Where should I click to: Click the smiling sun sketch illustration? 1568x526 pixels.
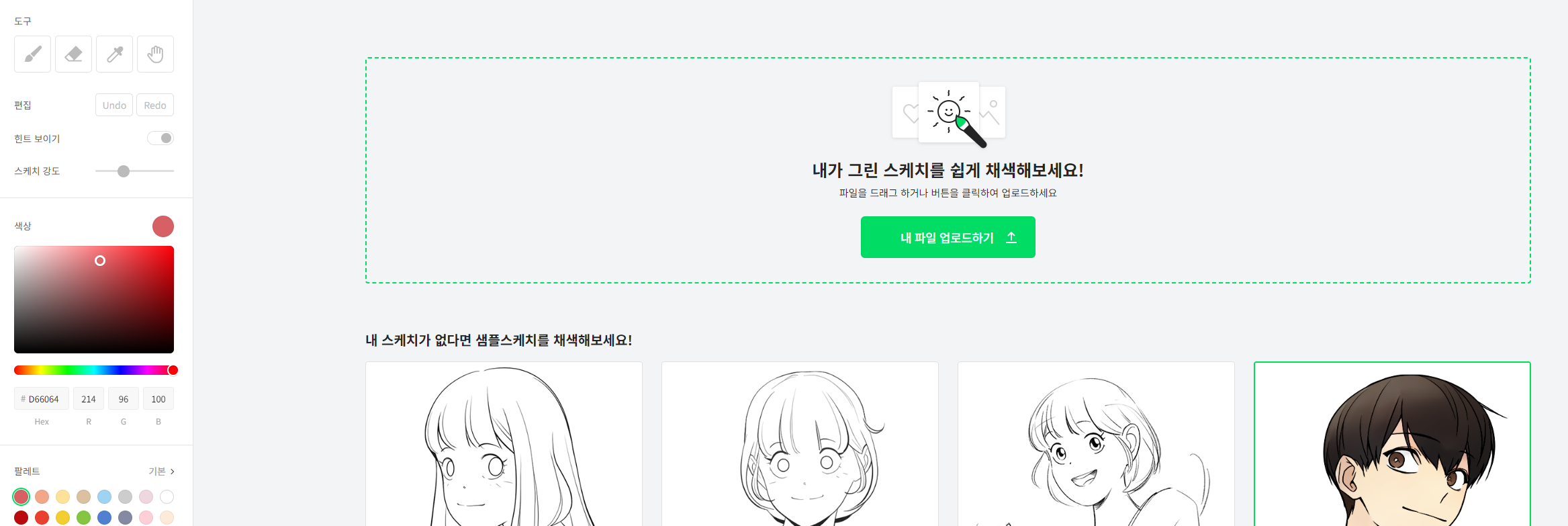pos(948,113)
